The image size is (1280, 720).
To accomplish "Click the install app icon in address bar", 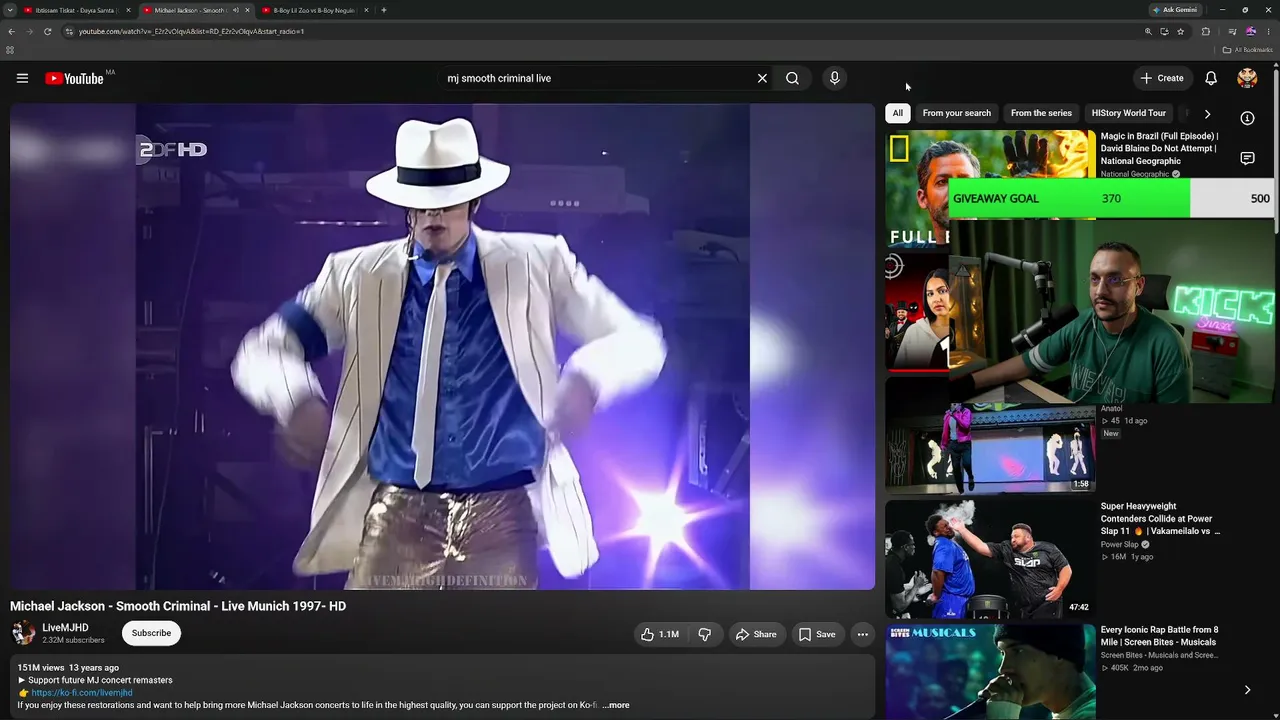I will pyautogui.click(x=1164, y=31).
